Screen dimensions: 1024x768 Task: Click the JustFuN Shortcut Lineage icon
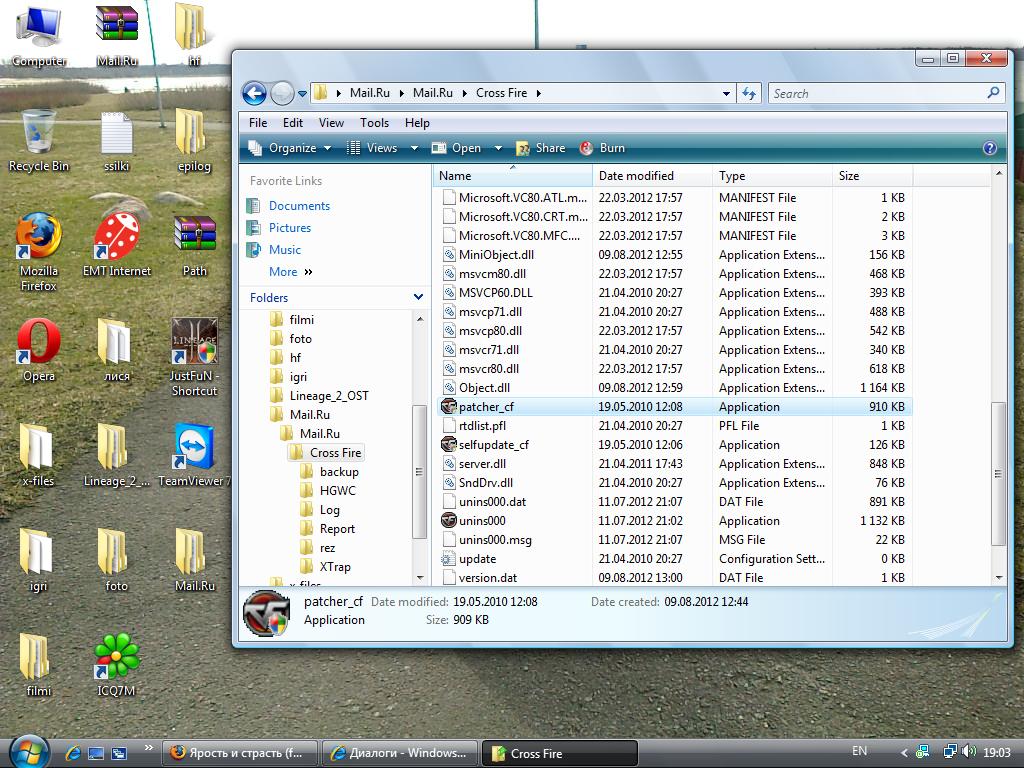pos(194,357)
